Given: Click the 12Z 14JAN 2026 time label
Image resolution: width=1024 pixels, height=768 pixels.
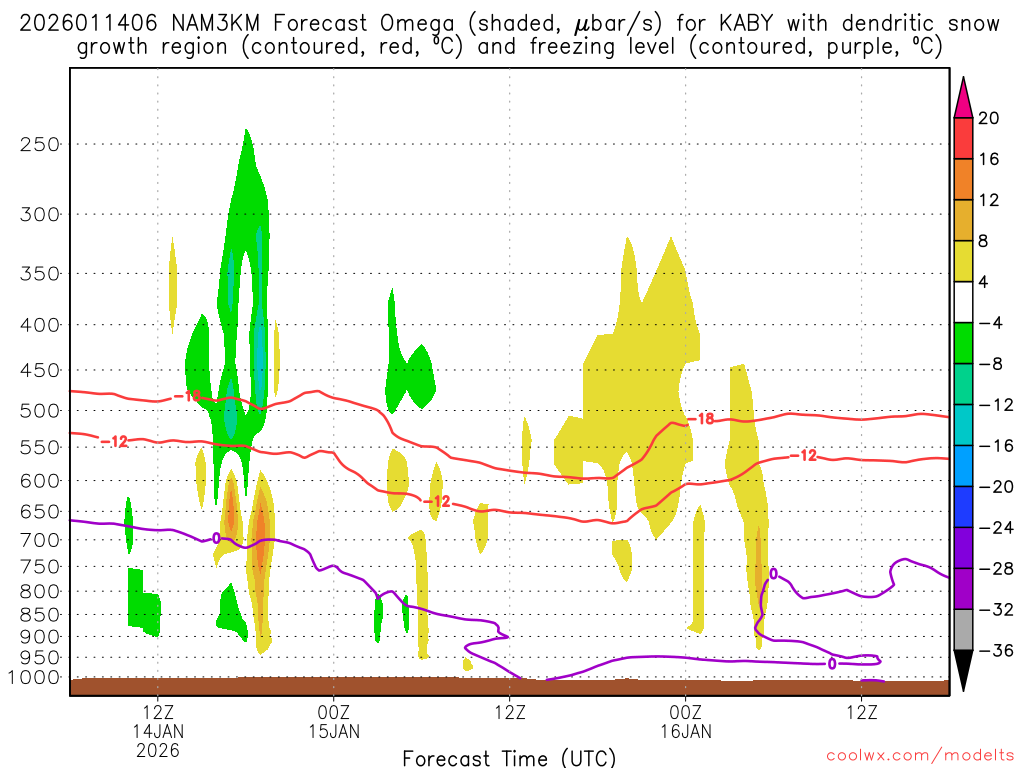Looking at the screenshot, I should click(158, 731).
